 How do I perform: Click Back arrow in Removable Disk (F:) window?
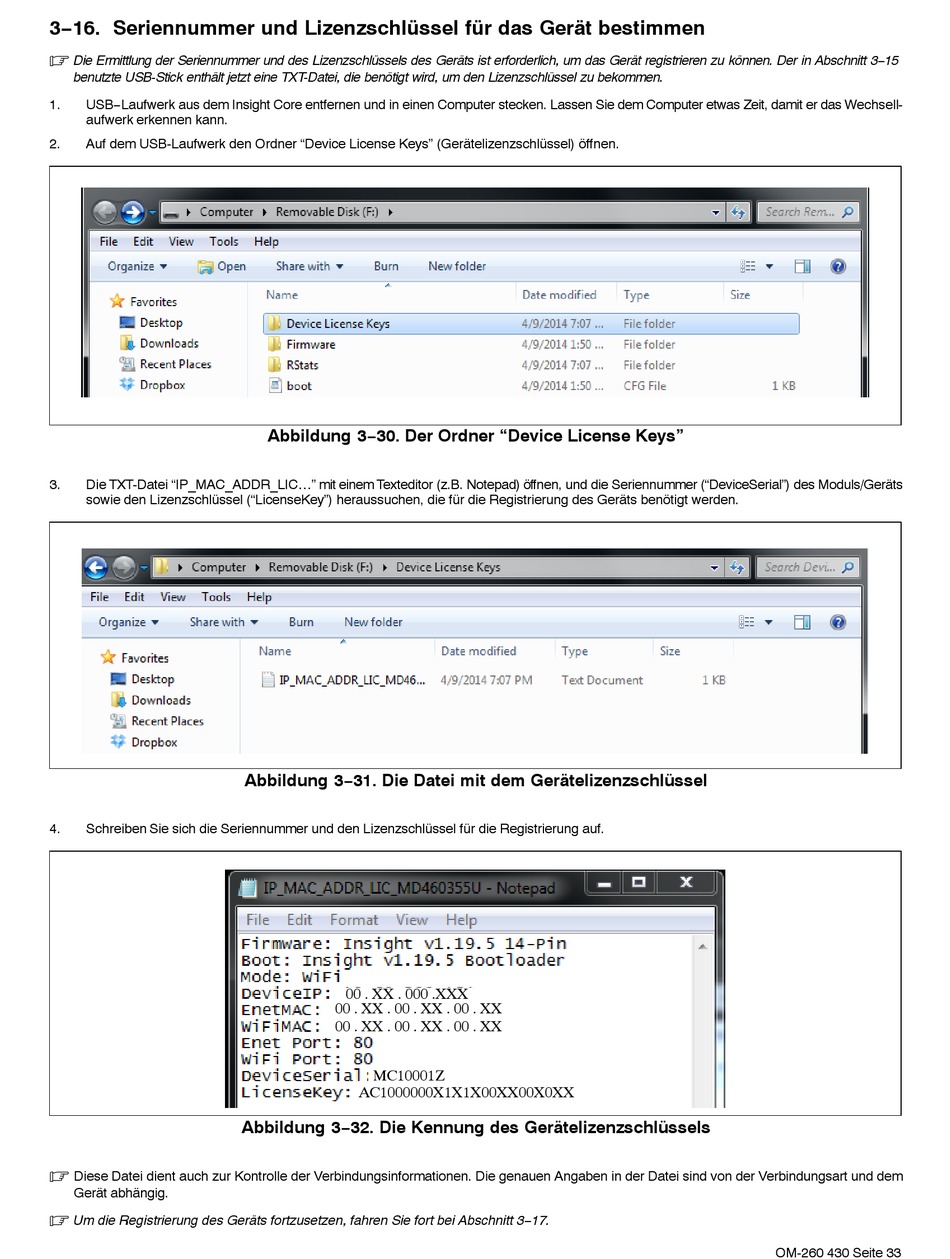pyautogui.click(x=105, y=212)
